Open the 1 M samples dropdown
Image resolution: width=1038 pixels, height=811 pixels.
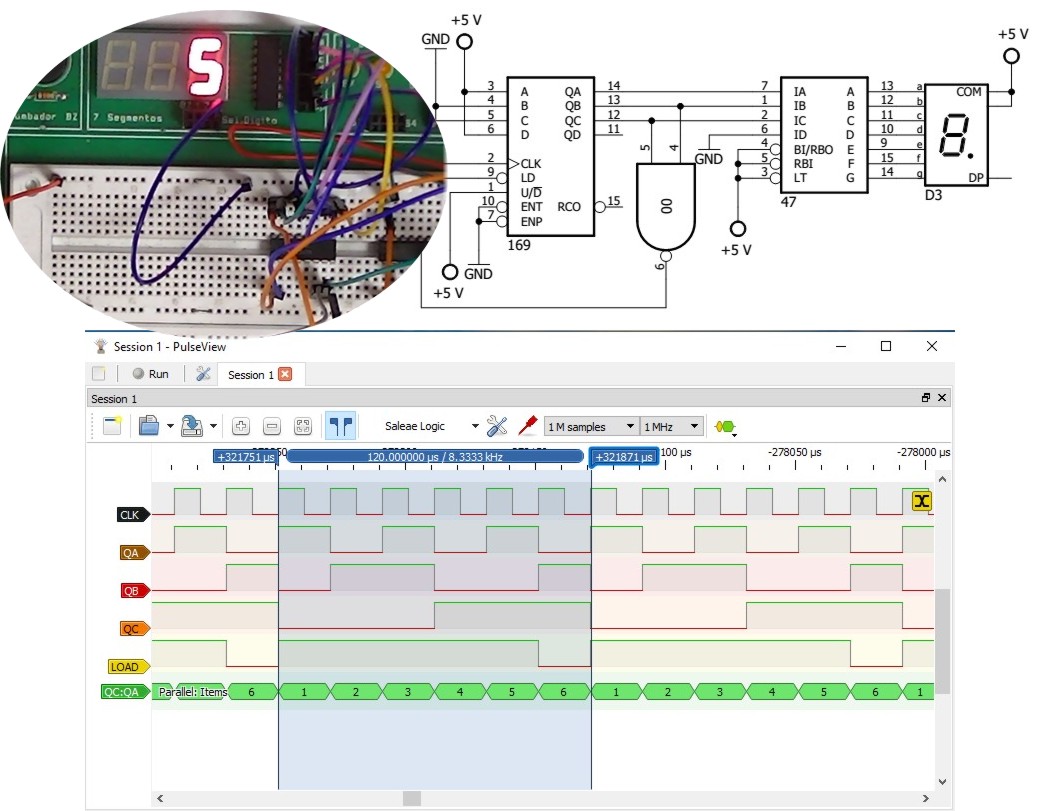[590, 427]
